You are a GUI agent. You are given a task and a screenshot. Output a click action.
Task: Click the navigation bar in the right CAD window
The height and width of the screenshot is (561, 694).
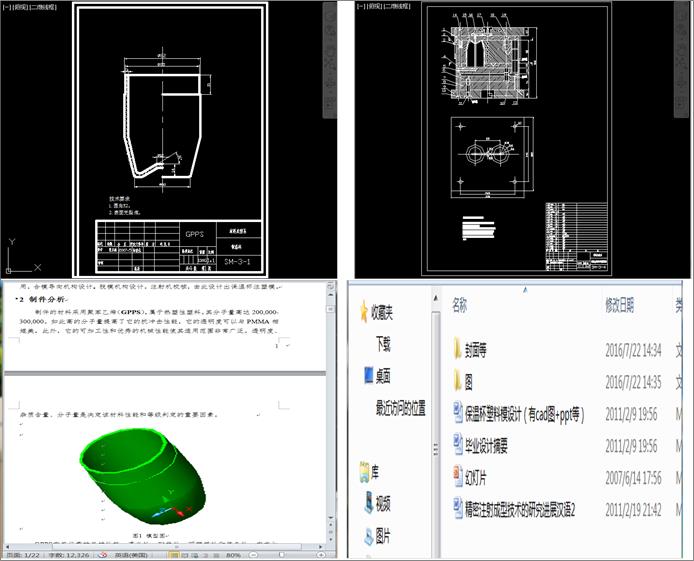coord(681,60)
